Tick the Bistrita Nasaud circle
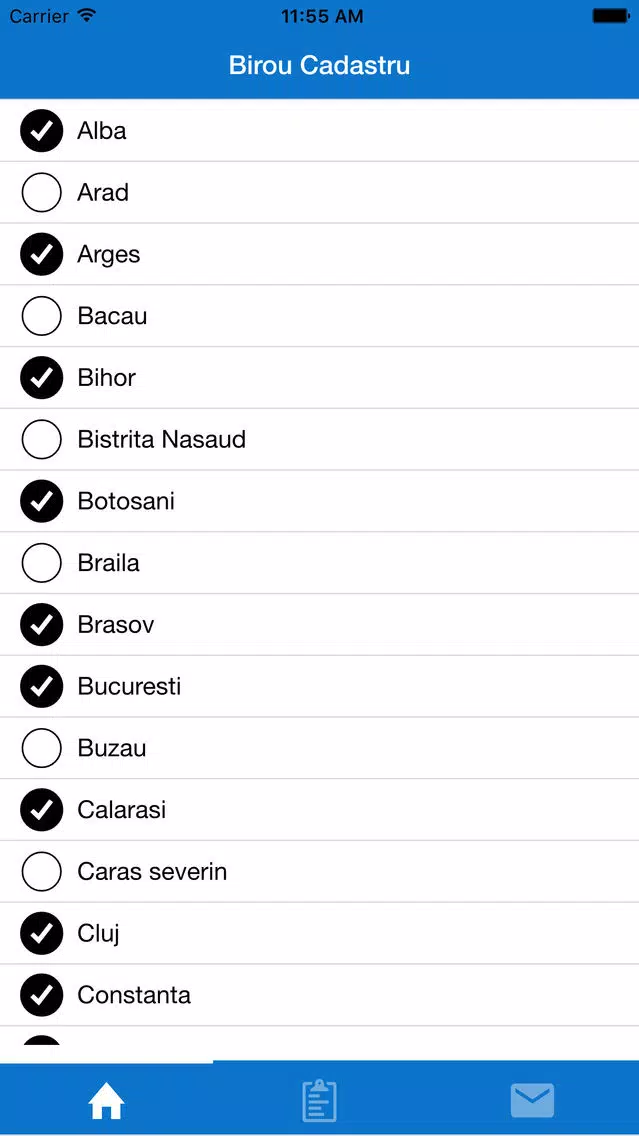Screen dimensions: 639x1136 41,439
